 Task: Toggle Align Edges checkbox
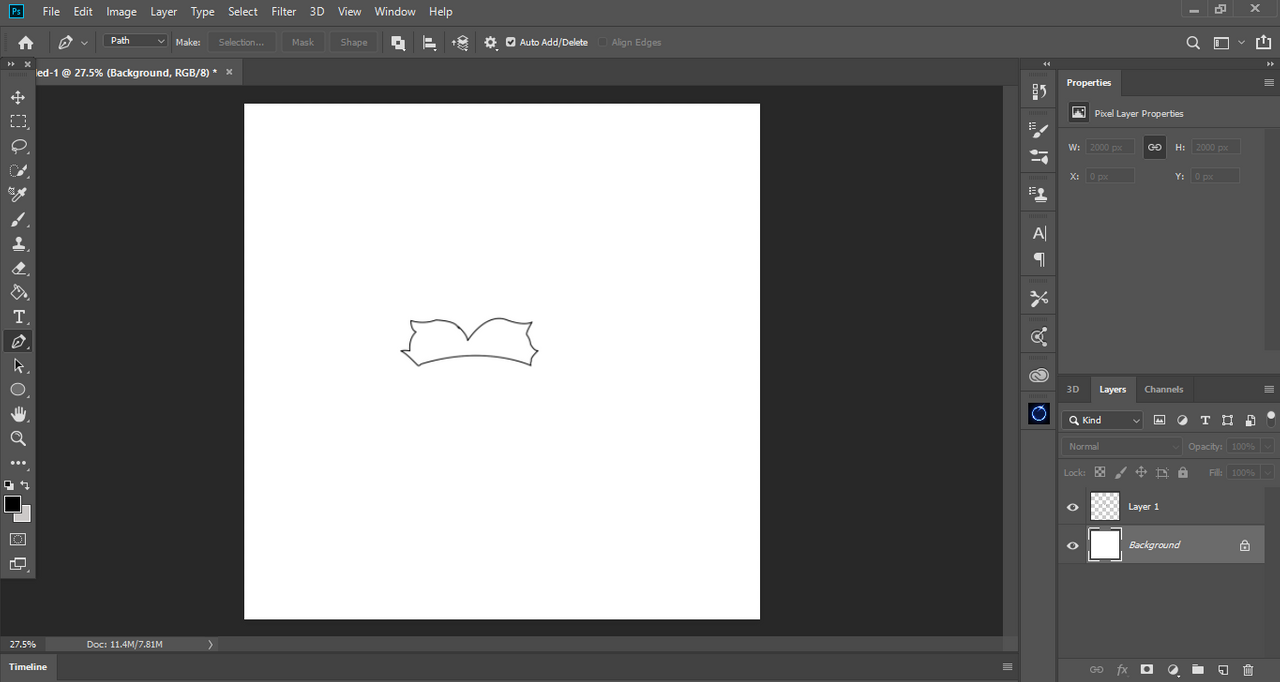coord(603,42)
